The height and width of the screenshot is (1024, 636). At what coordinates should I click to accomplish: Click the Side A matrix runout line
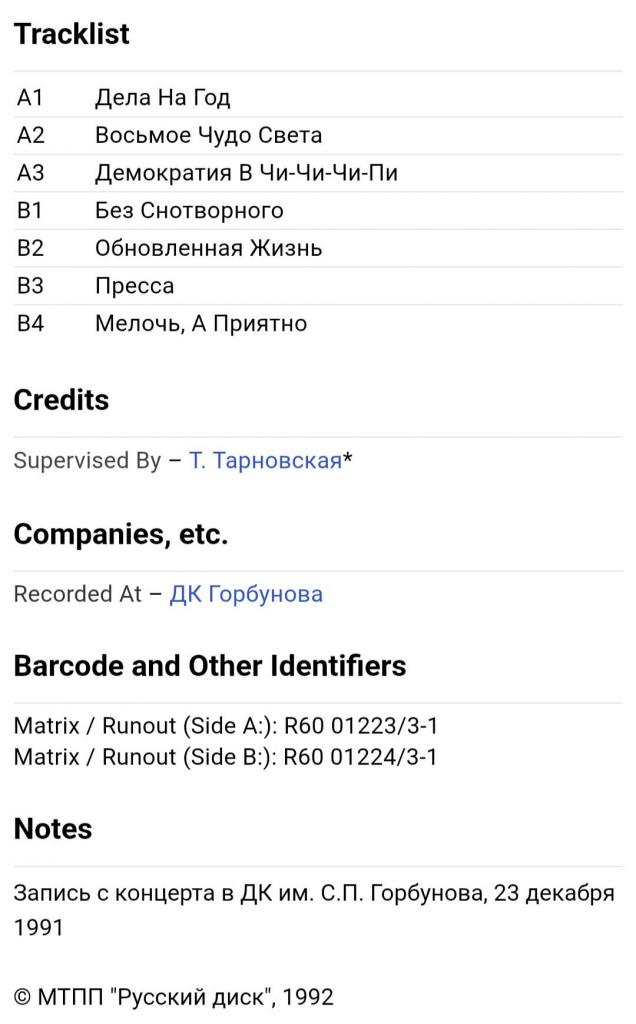click(225, 726)
